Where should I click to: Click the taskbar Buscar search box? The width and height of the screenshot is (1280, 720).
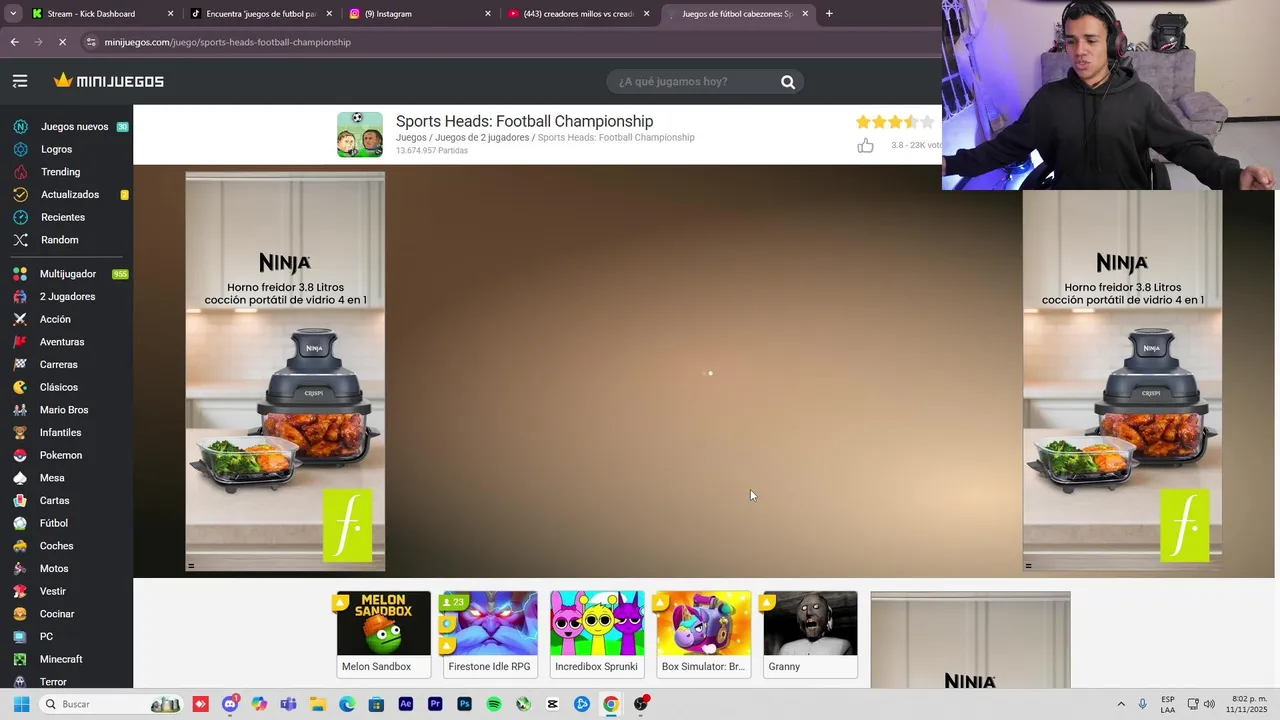coord(112,704)
